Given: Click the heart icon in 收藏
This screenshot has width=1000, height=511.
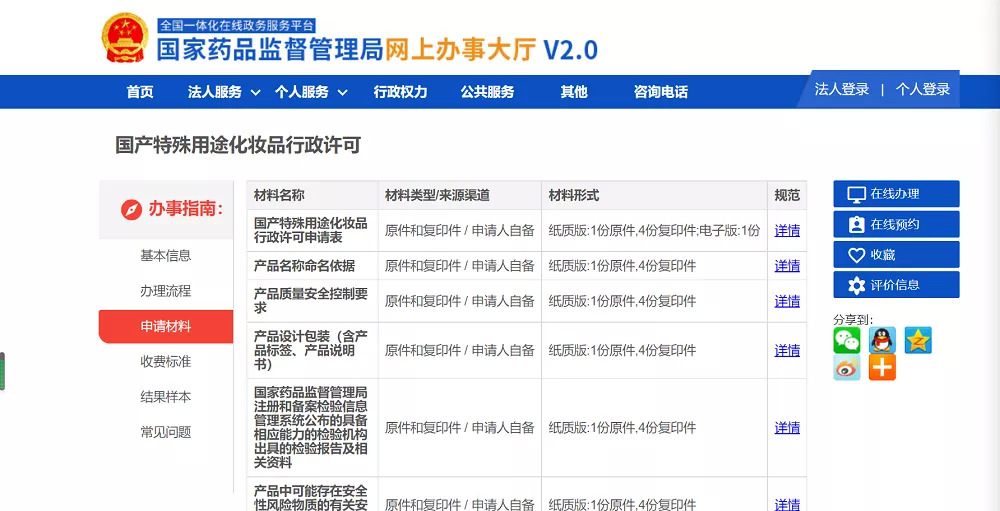Looking at the screenshot, I should pos(857,255).
